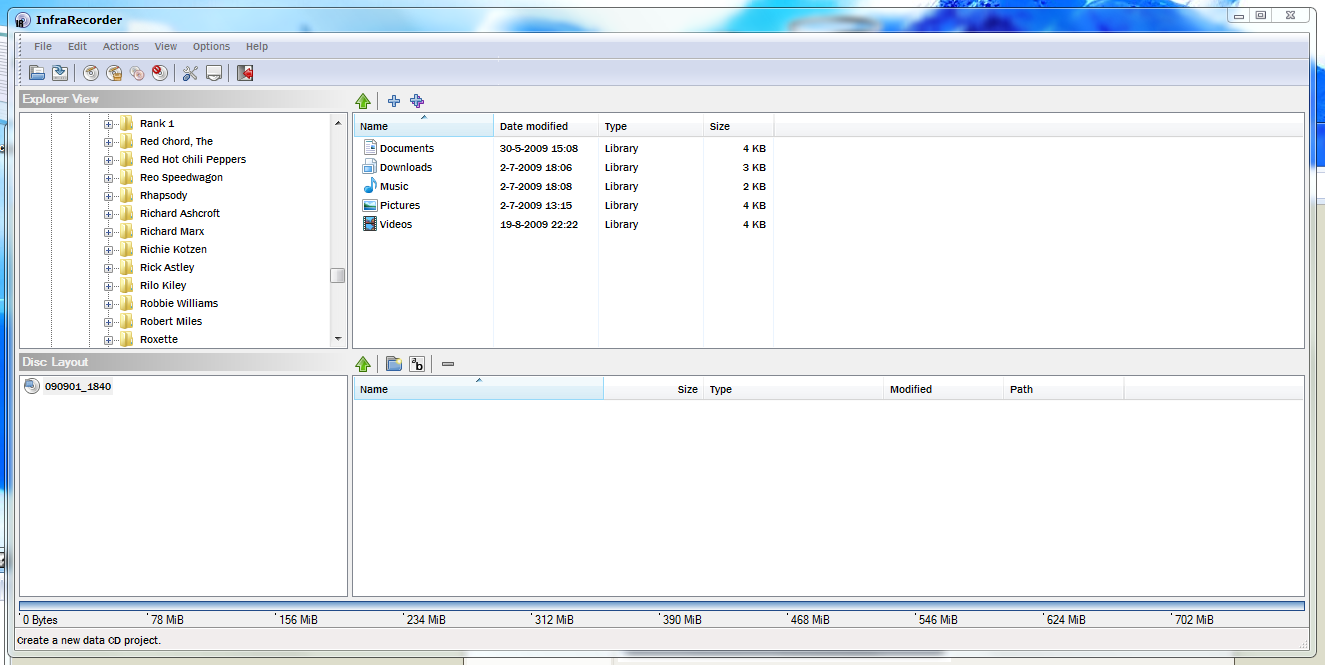Select the Videos library film icon

(370, 224)
